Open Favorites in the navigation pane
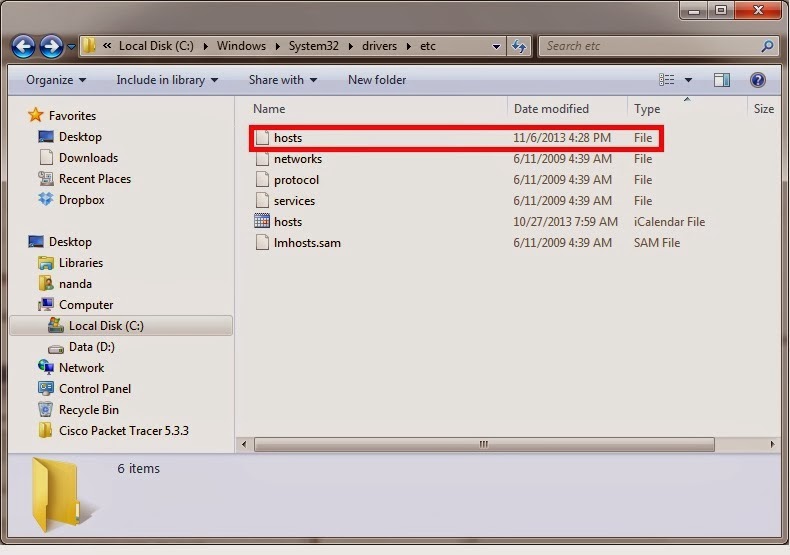The image size is (790, 555). 62,116
